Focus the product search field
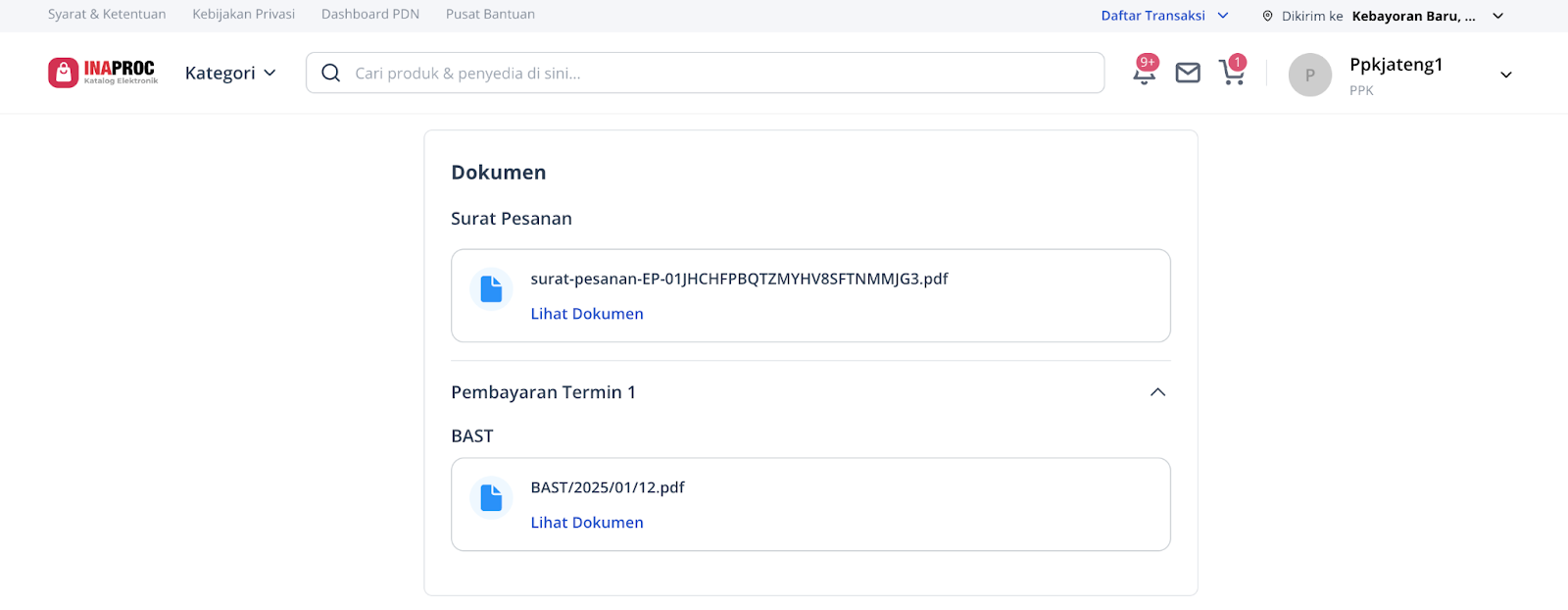 (706, 73)
